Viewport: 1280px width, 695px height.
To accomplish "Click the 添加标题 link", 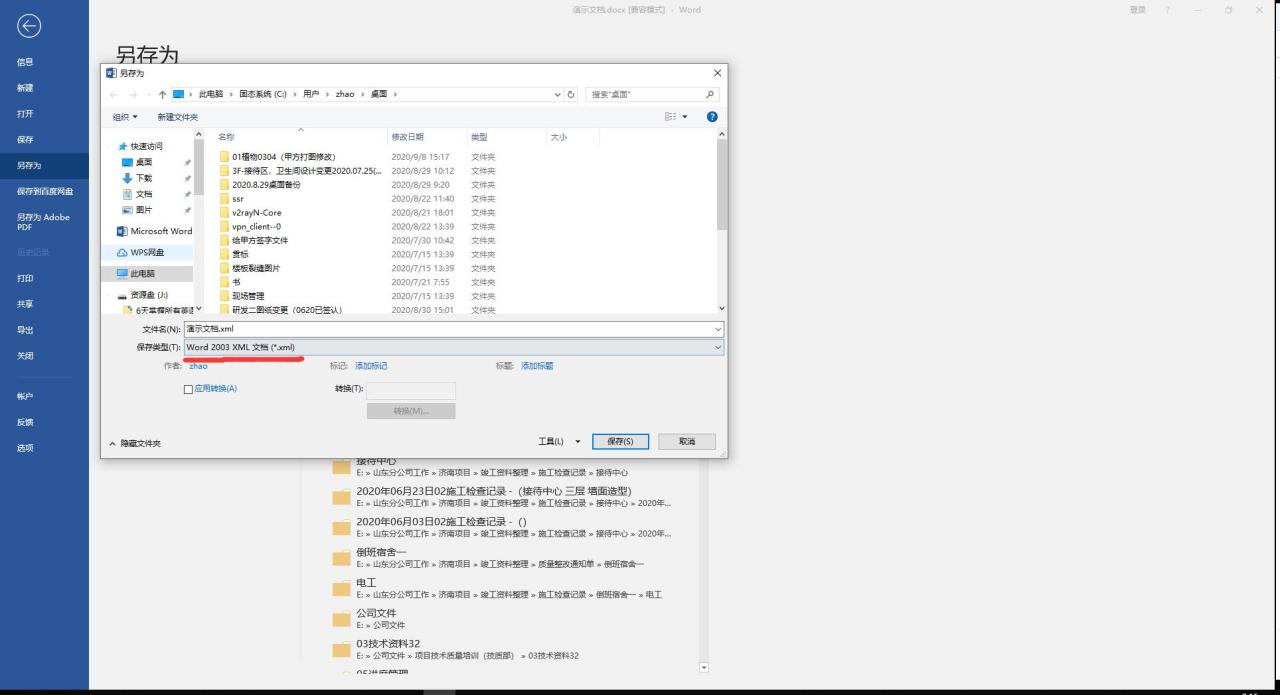I will [537, 366].
